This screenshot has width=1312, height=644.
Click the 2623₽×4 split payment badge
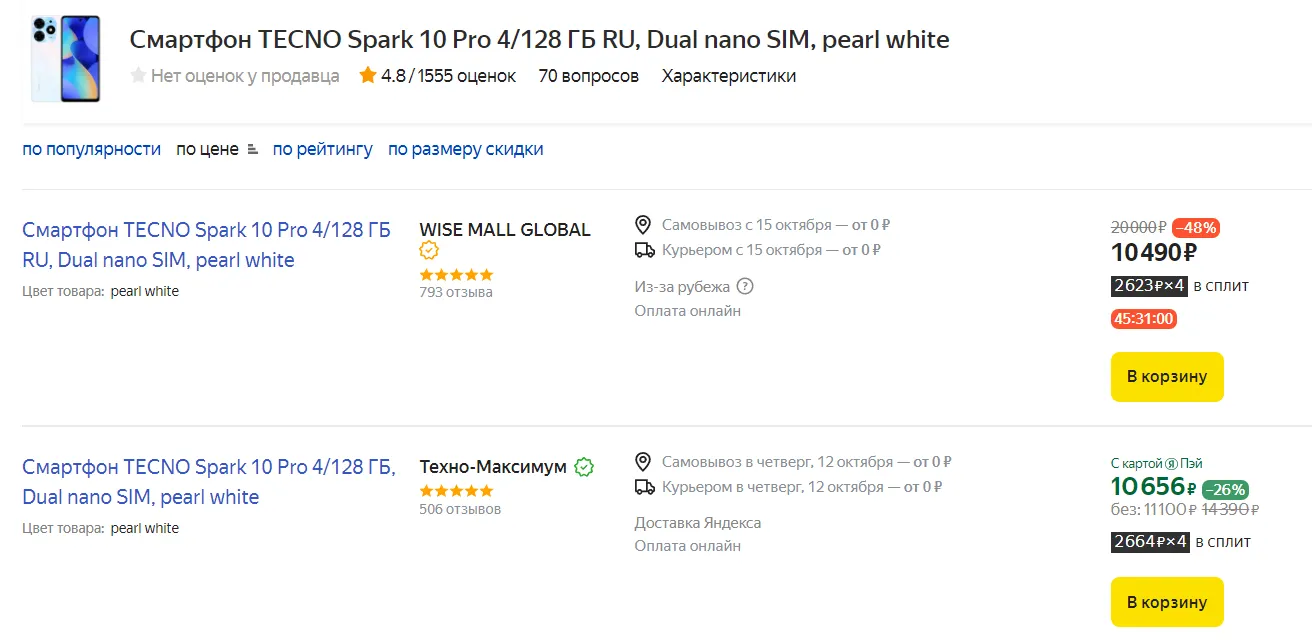pos(1149,285)
